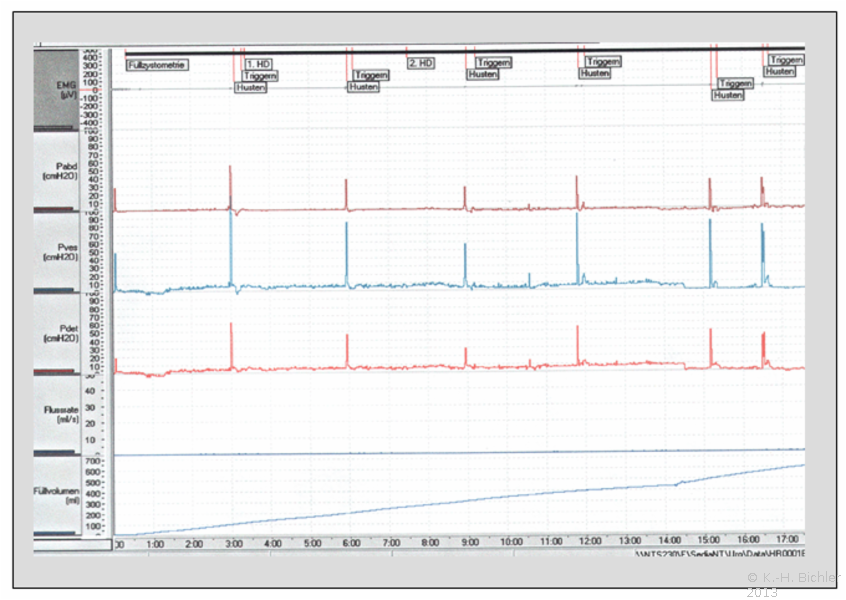Select the 1. HD event marker
The height and width of the screenshot is (600, 846).
(258, 64)
